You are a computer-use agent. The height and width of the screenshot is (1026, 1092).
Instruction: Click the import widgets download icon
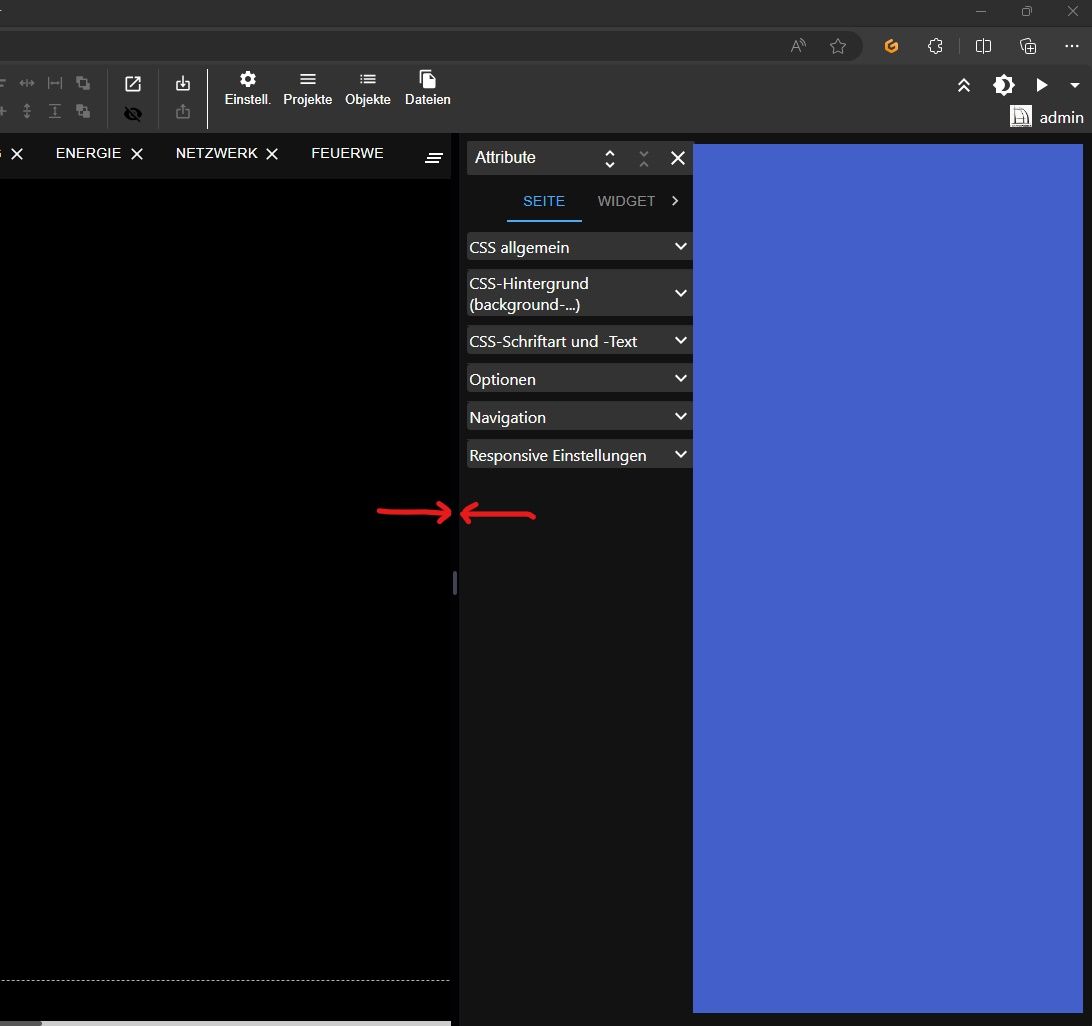pyautogui.click(x=182, y=84)
